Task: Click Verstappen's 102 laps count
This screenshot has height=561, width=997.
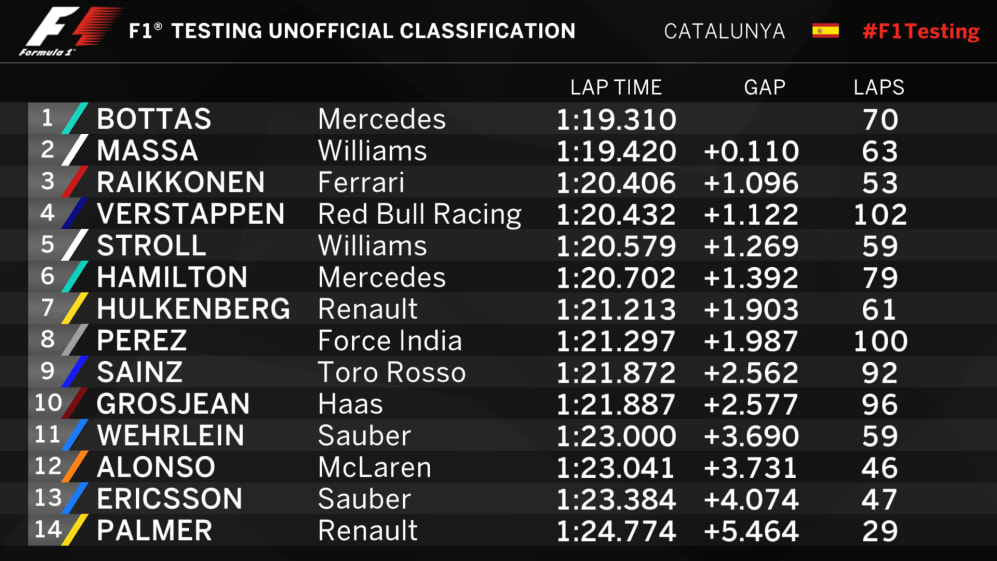Action: (880, 214)
